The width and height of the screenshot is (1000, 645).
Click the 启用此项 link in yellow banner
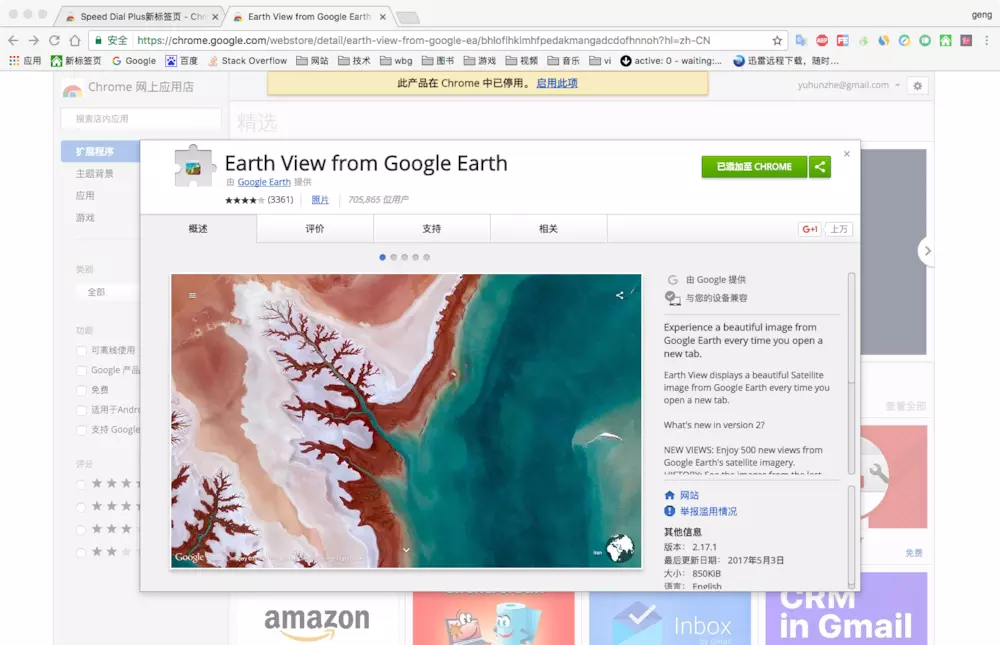click(x=557, y=83)
